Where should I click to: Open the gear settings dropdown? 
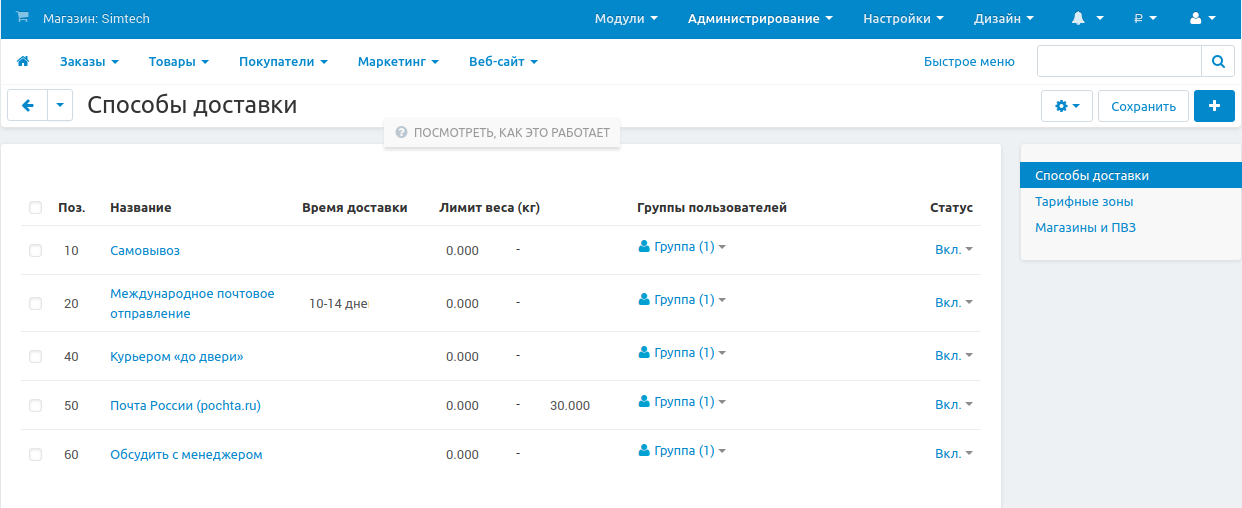click(x=1067, y=106)
